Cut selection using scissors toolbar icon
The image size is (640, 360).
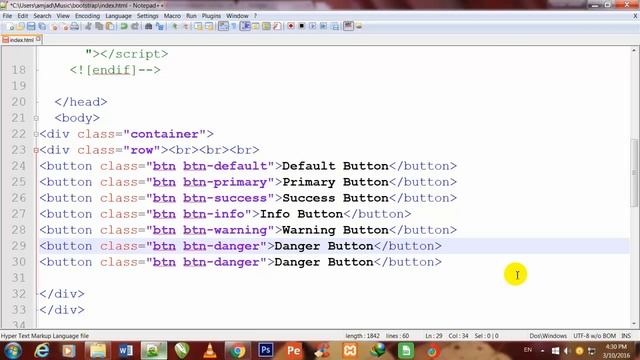coord(88,27)
